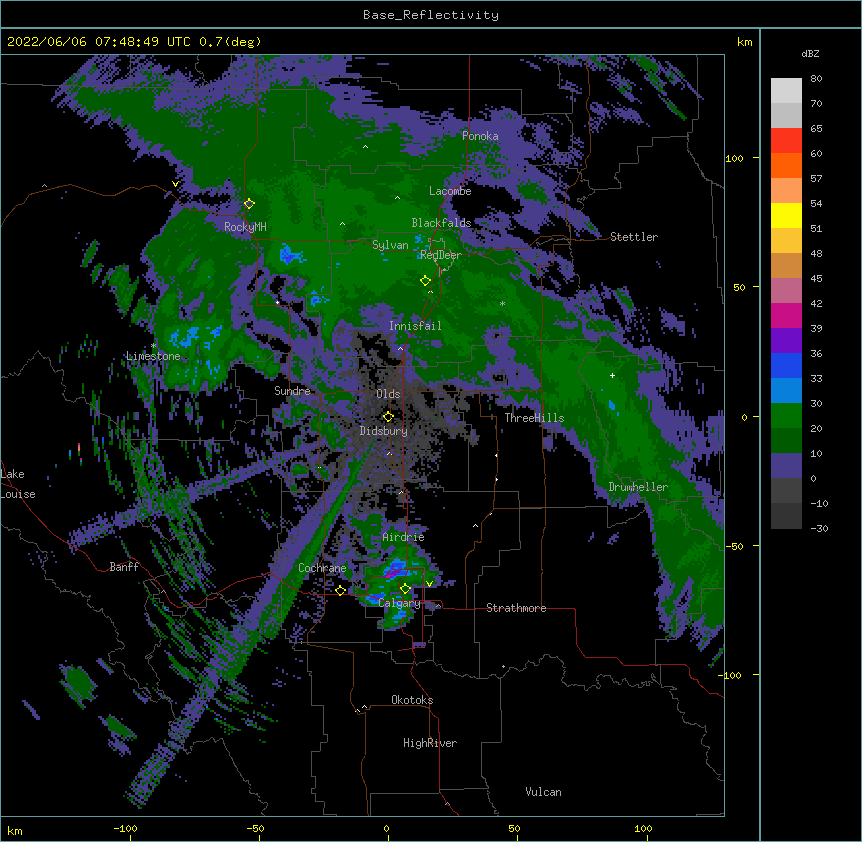
Task: Select the Innisfail town label
Action: click(x=415, y=326)
